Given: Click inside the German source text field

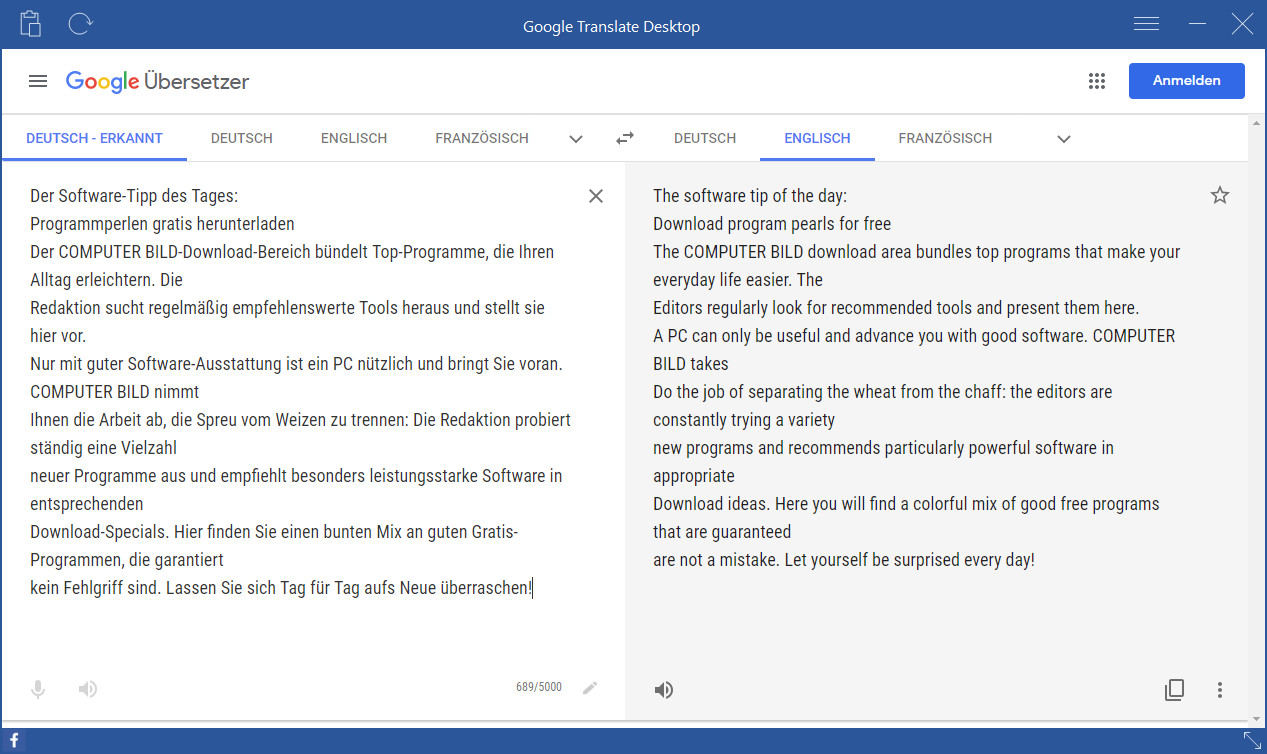Looking at the screenshot, I should (x=300, y=392).
